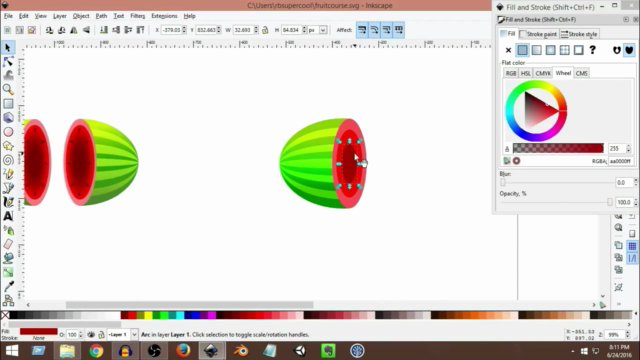The image size is (640, 360).
Task: Open the Edit menu
Action: coord(24,16)
